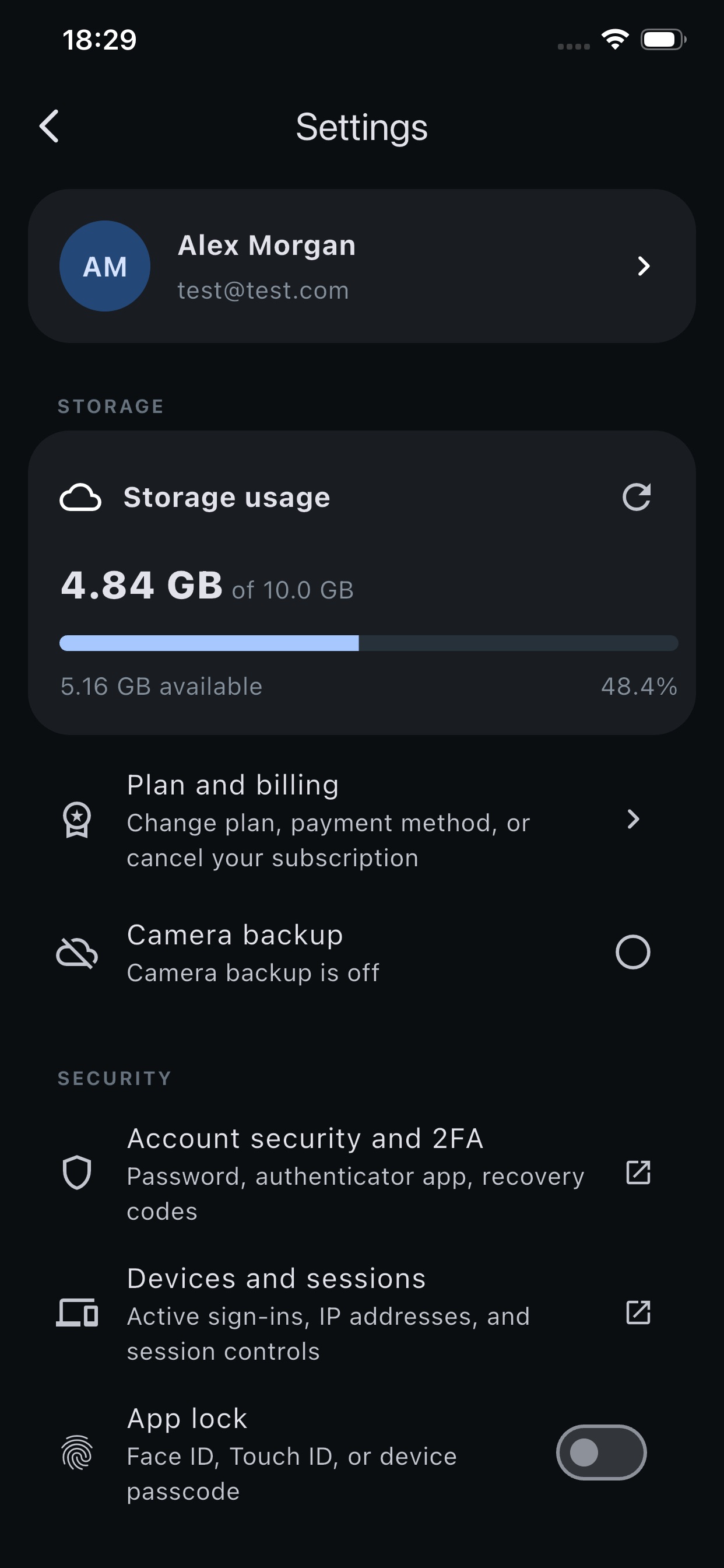
Task: Open external link for Account security
Action: pyautogui.click(x=638, y=1172)
